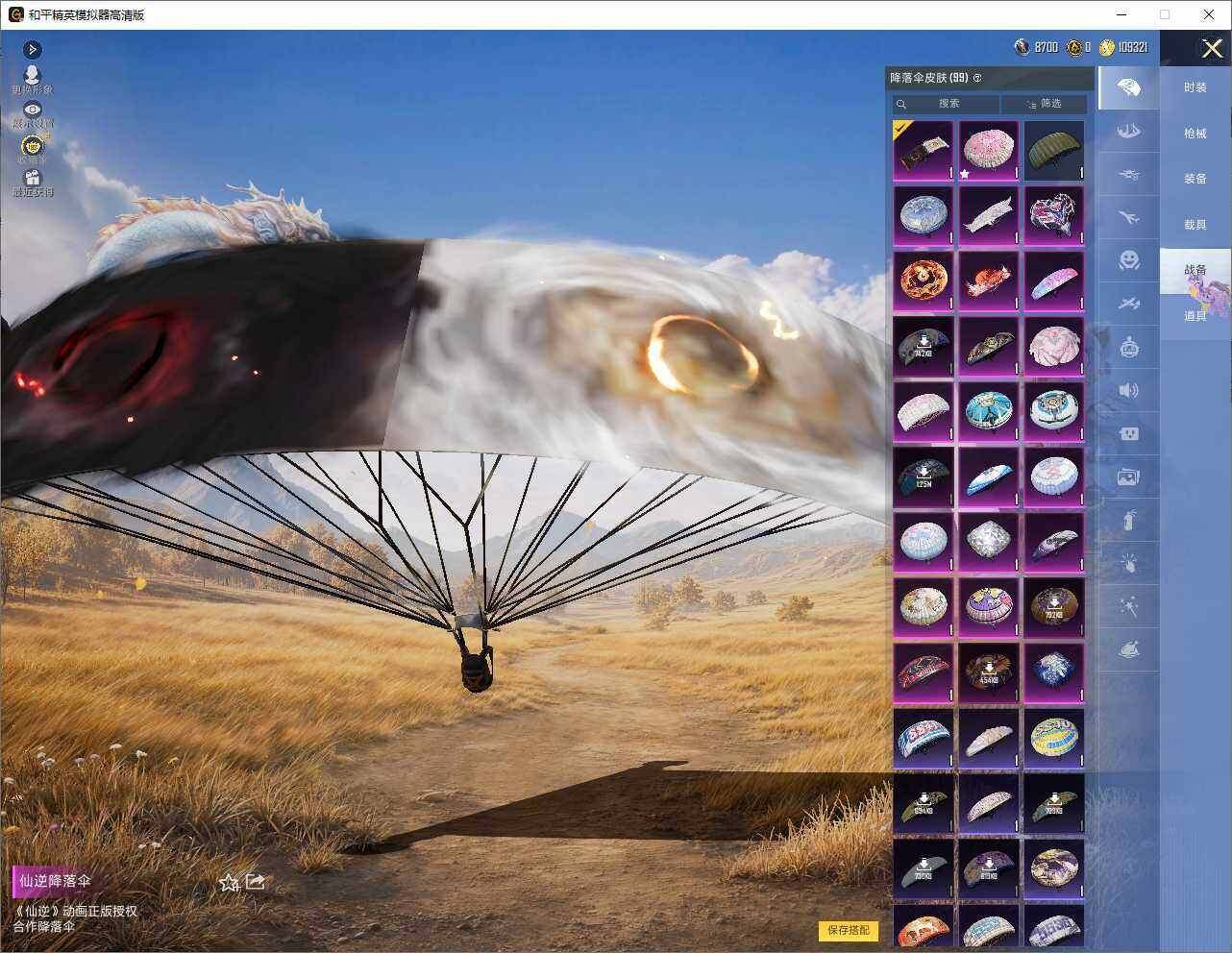Screen dimensions: 1232x953
Task: Close the wardrobe with the X button
Action: (1212, 48)
